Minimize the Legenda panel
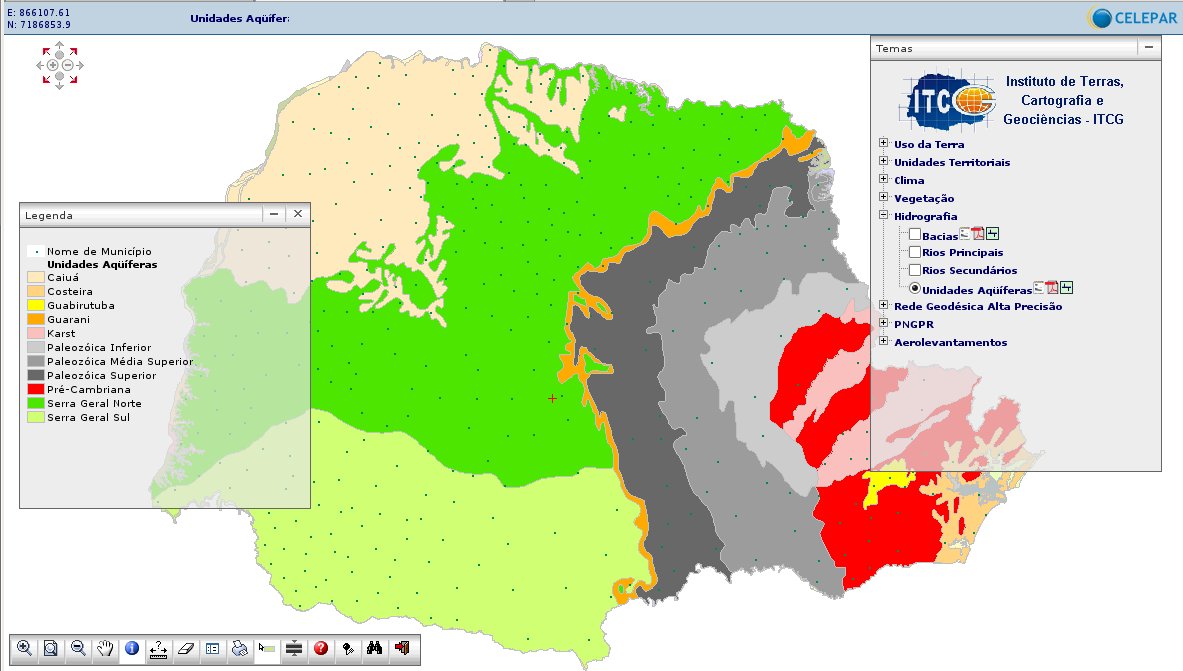The height and width of the screenshot is (671, 1183). [274, 214]
